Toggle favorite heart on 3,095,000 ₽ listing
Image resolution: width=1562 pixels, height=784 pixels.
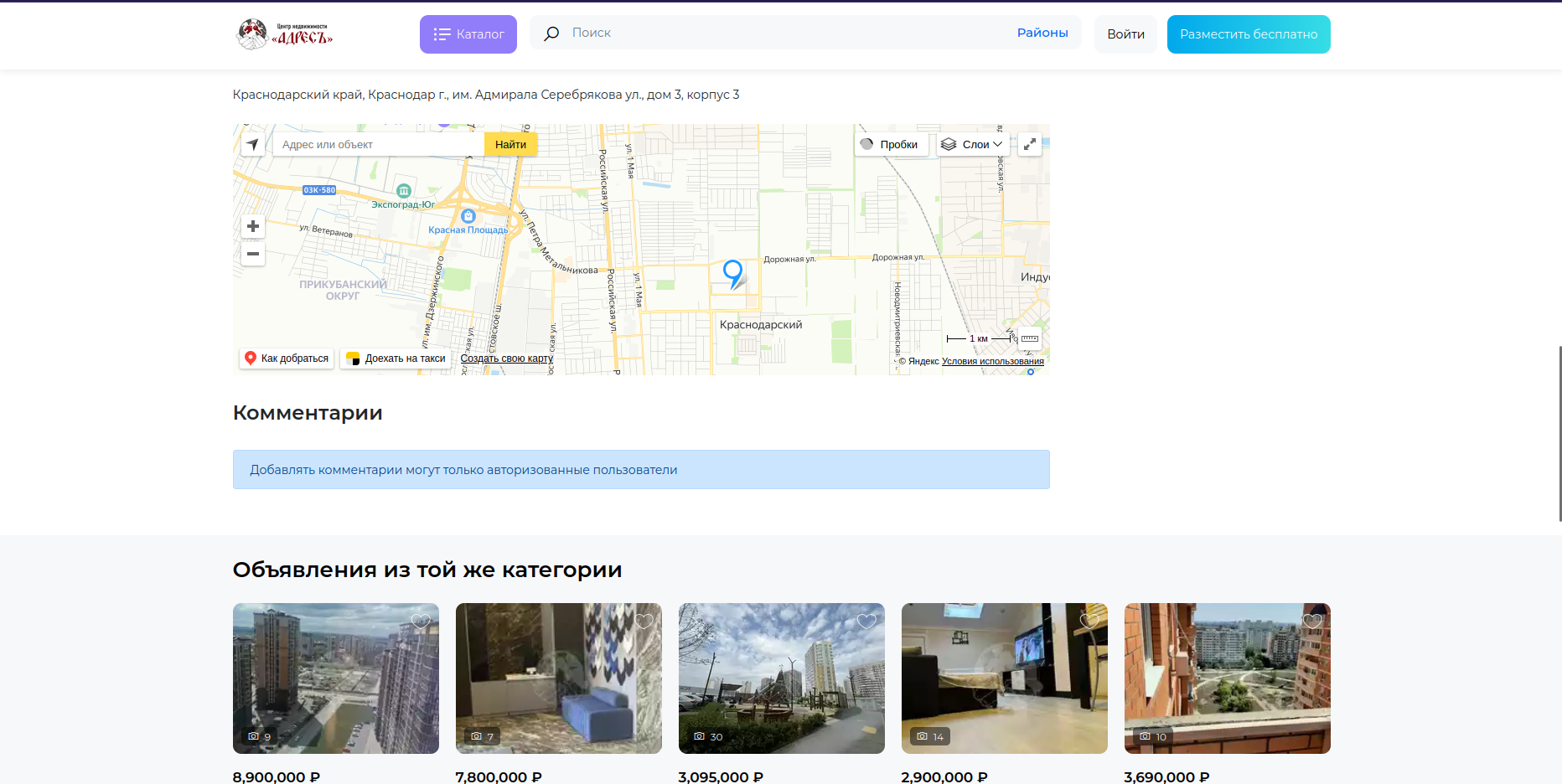[x=866, y=621]
